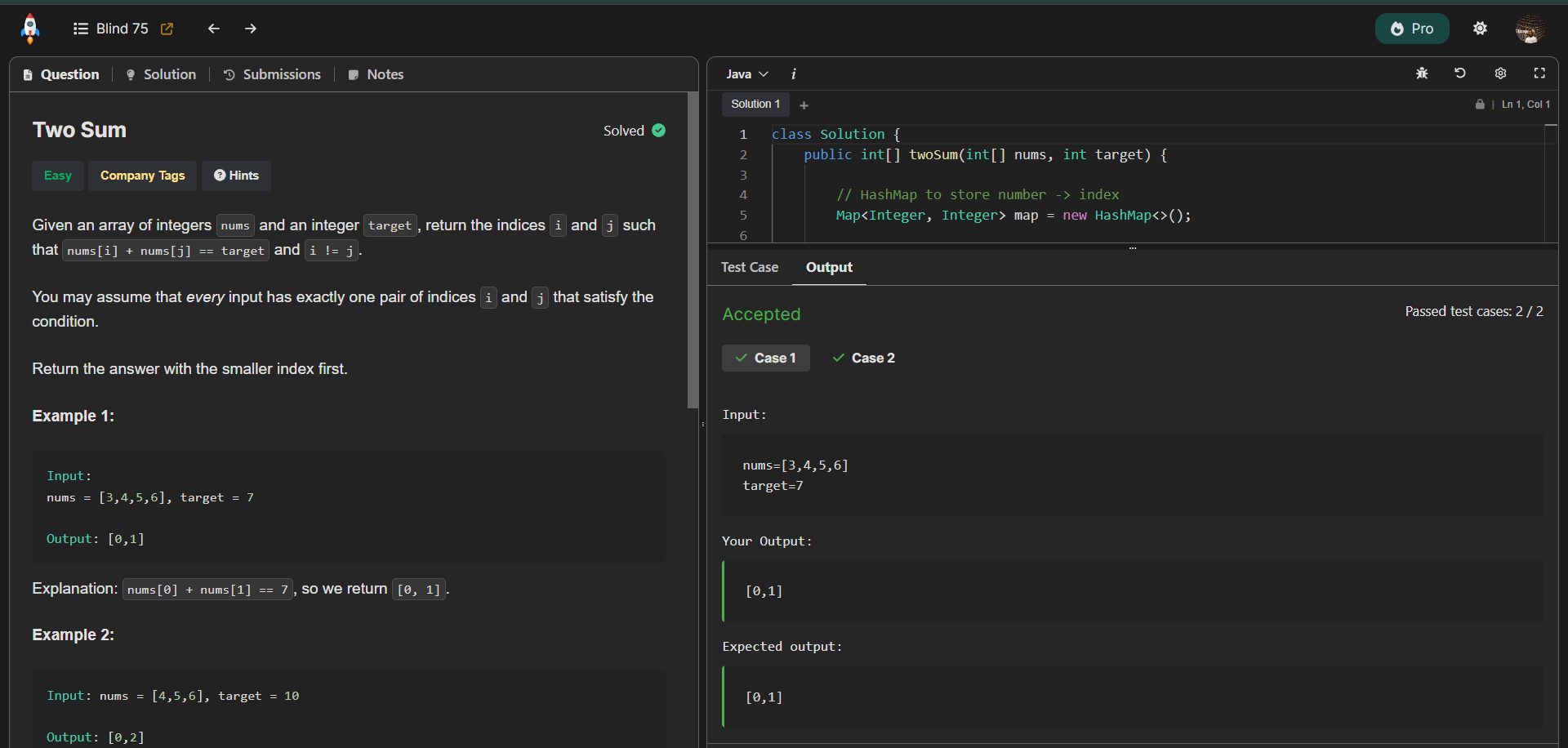This screenshot has width=1568, height=748.
Task: Open Blind 75 list external link icon
Action: pyautogui.click(x=167, y=29)
